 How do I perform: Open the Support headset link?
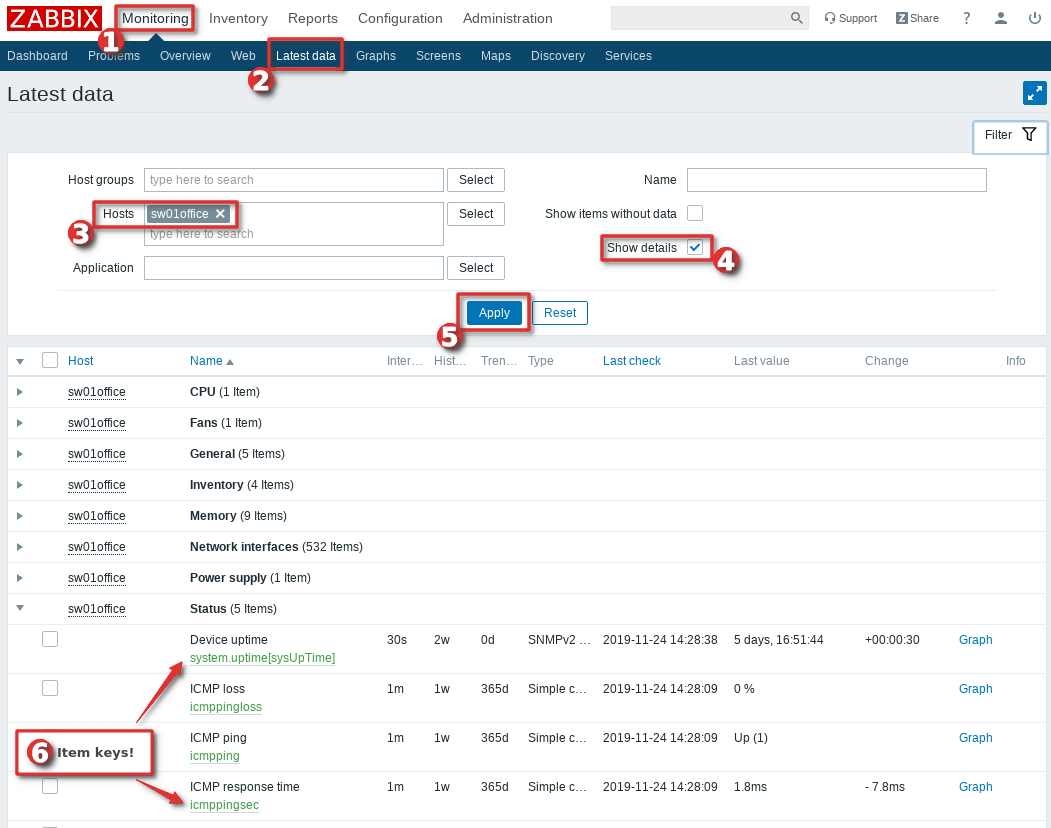pos(850,18)
